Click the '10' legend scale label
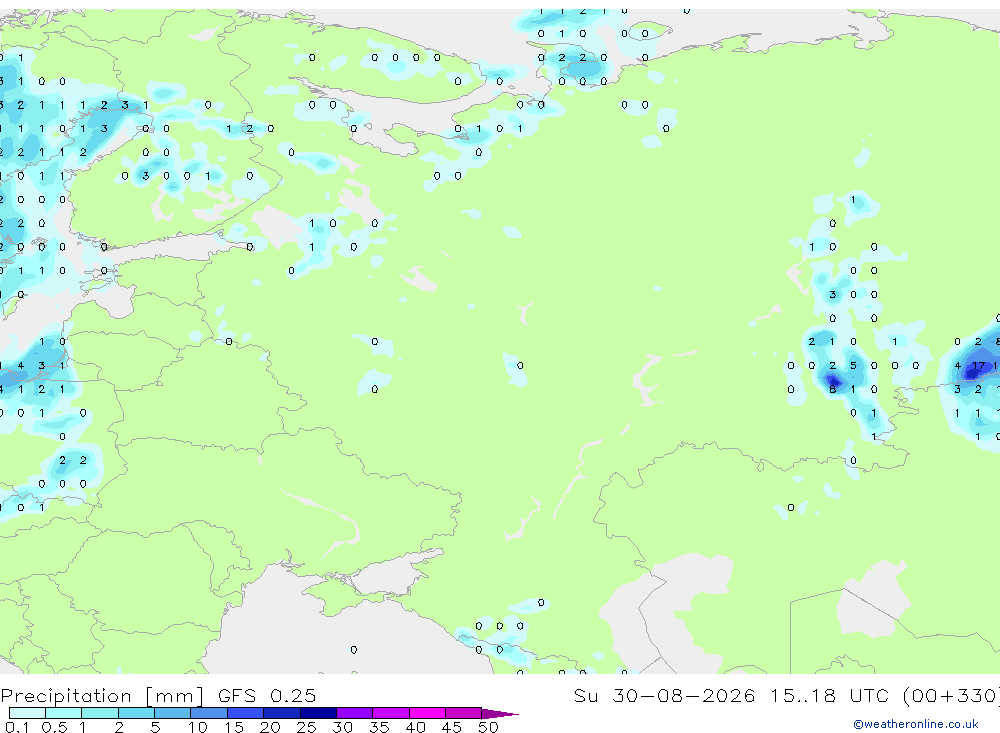The image size is (1000, 733). click(198, 727)
